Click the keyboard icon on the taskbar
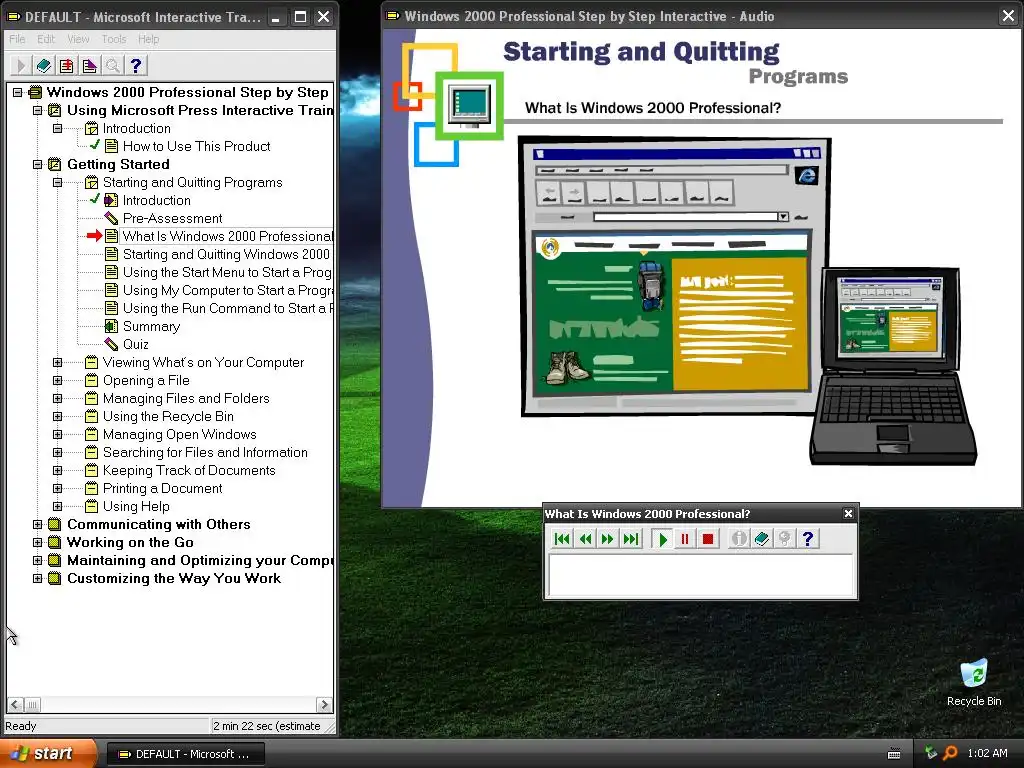This screenshot has width=1024, height=768. pos(894,754)
